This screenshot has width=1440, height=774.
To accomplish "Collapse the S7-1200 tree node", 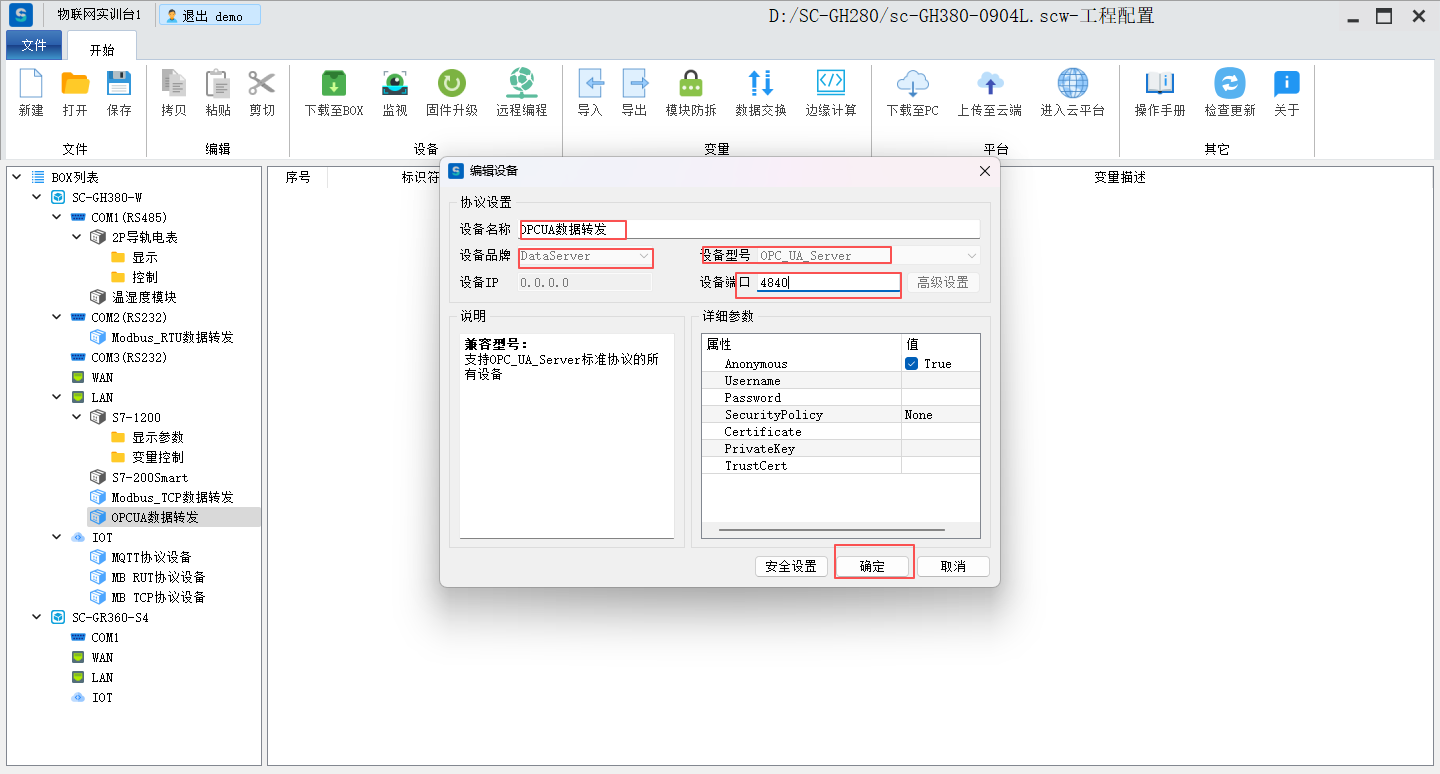I will click(77, 417).
